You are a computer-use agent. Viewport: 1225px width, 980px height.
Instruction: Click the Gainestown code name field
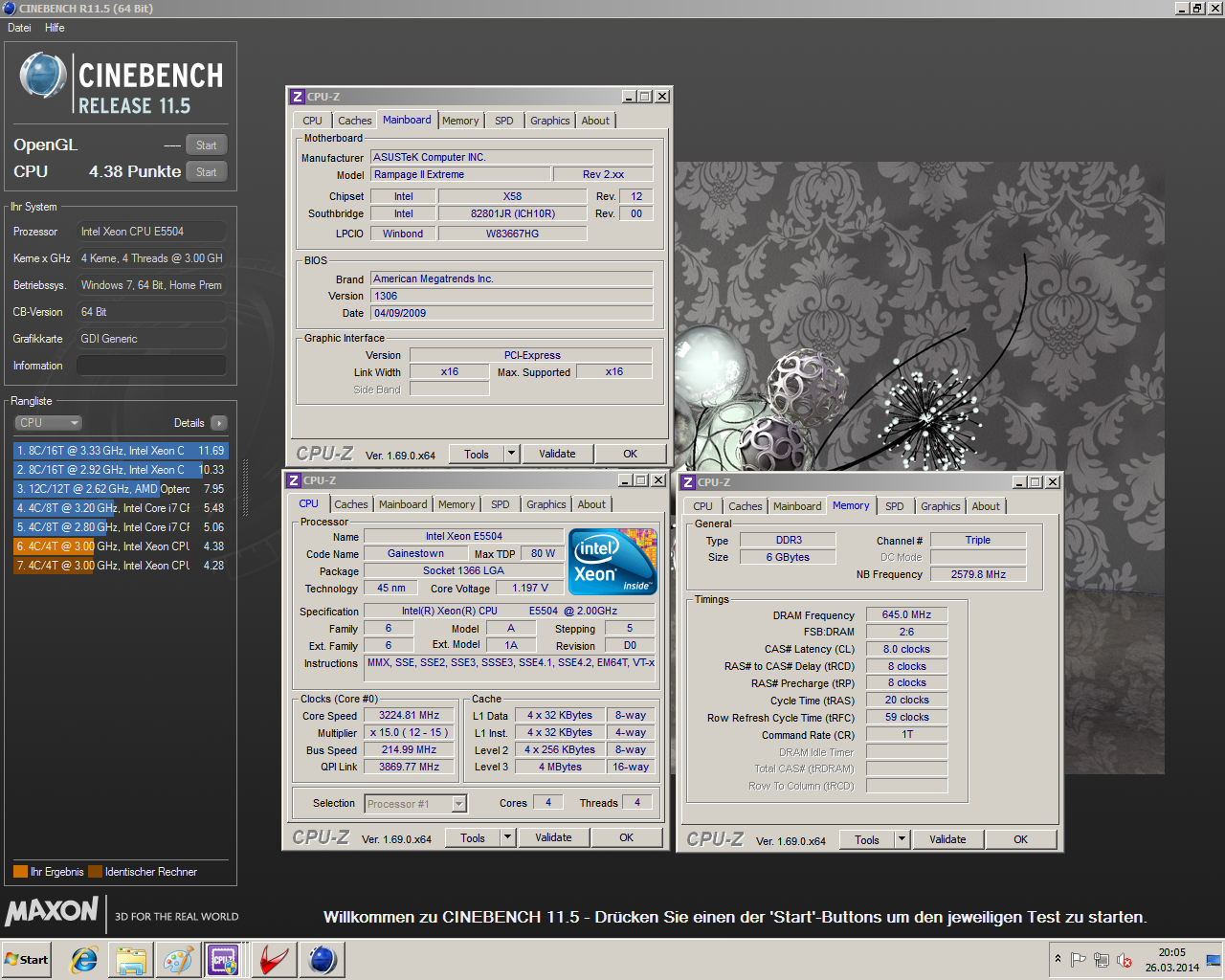[415, 553]
